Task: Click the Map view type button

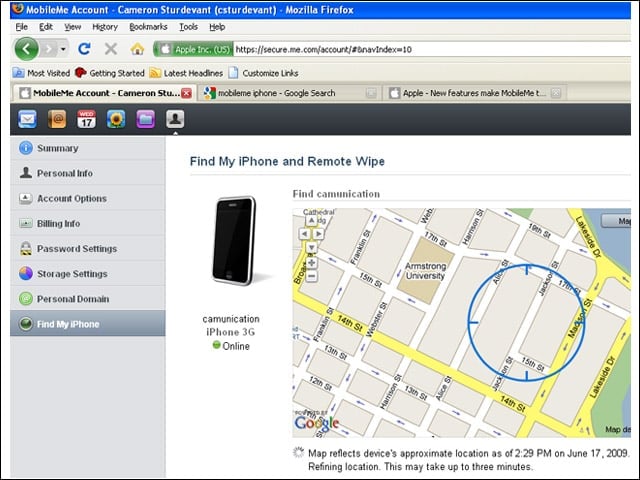Action: [616, 221]
